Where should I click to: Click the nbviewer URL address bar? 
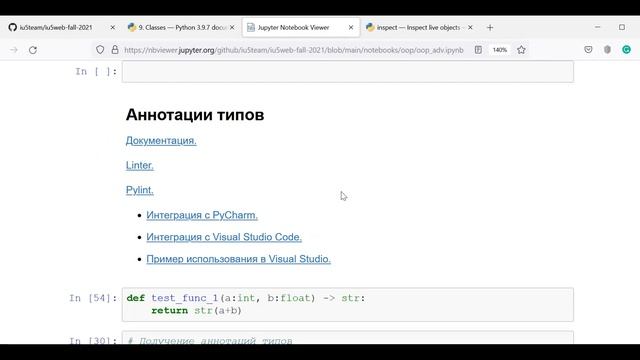[294, 50]
